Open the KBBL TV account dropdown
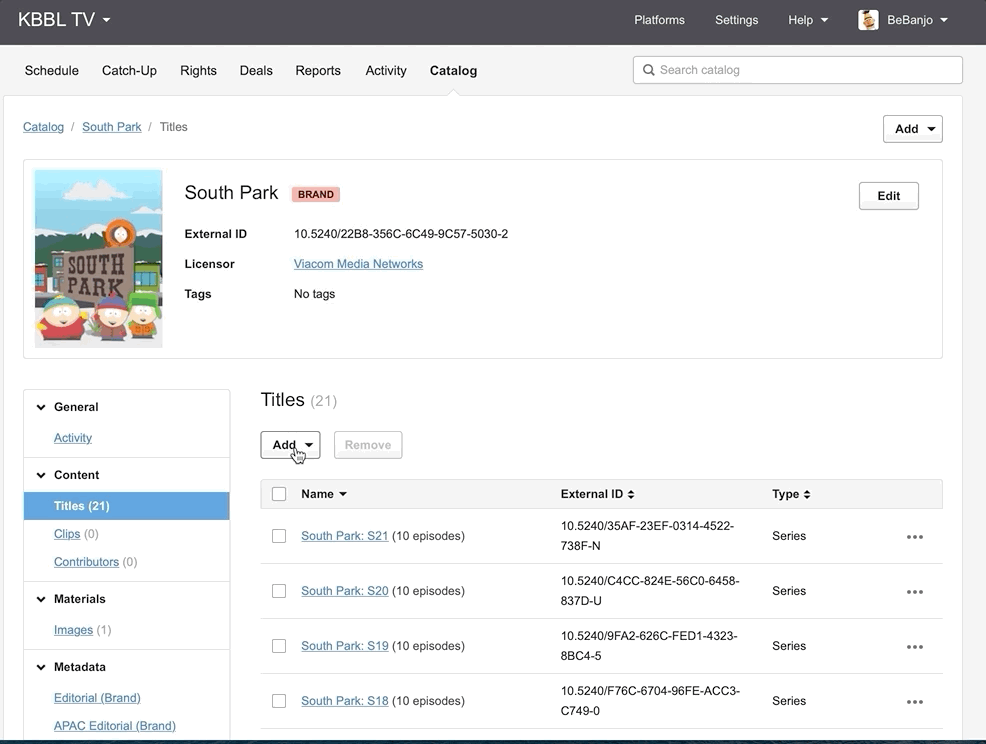The width and height of the screenshot is (986, 744). click(65, 20)
